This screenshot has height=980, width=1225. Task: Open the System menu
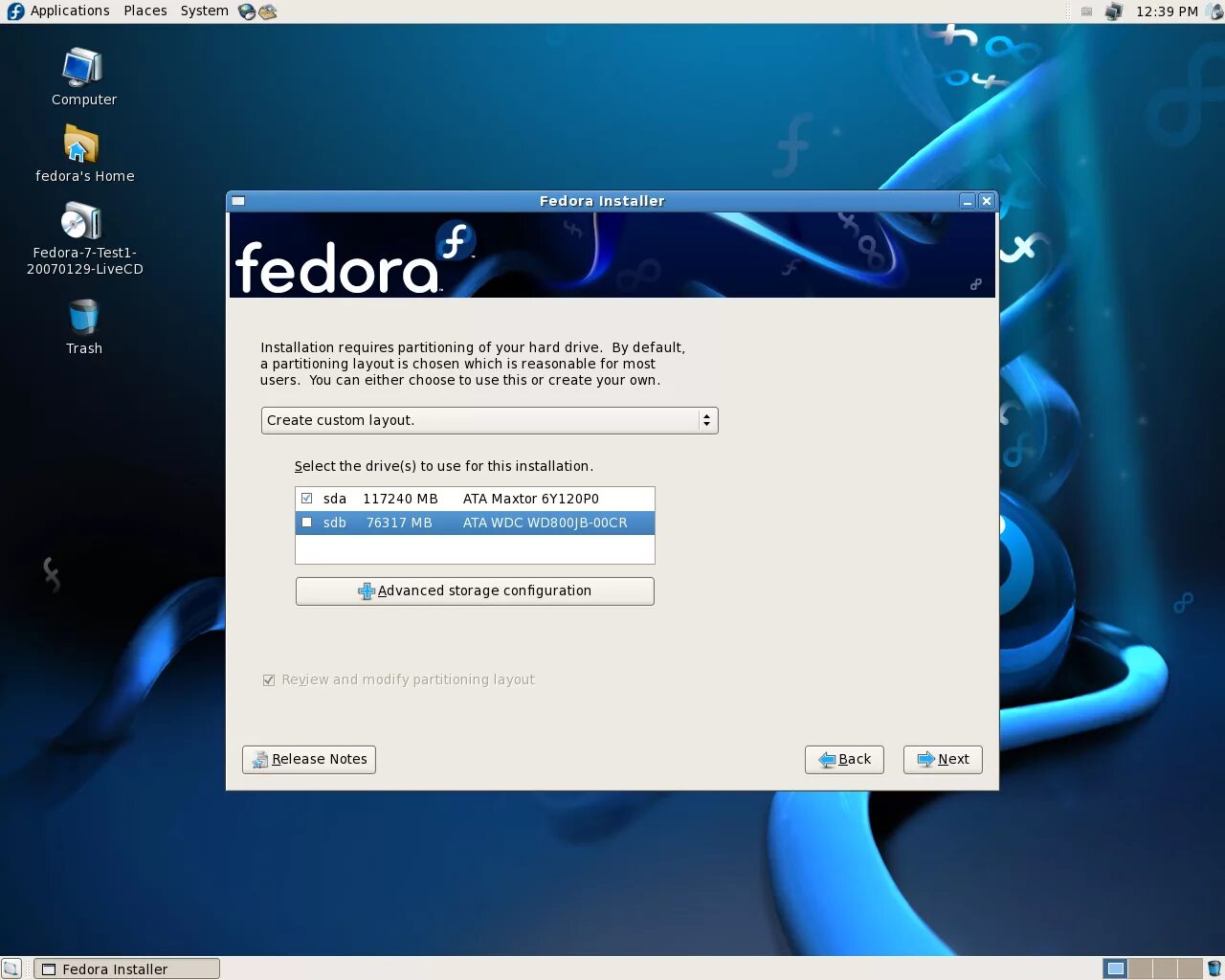tap(204, 11)
